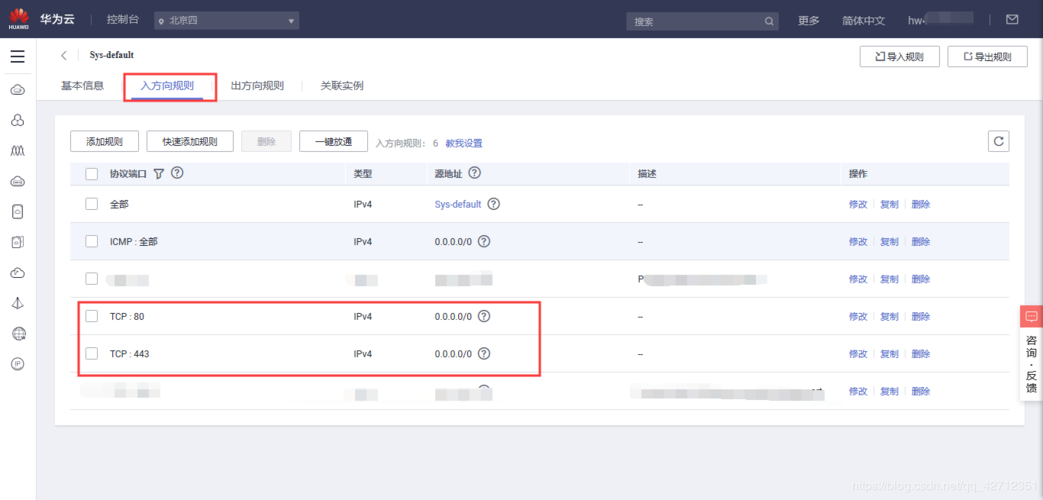Viewport: 1043px width, 500px height.
Task: Tick the checkbox for the 全部 rule
Action: pos(92,204)
